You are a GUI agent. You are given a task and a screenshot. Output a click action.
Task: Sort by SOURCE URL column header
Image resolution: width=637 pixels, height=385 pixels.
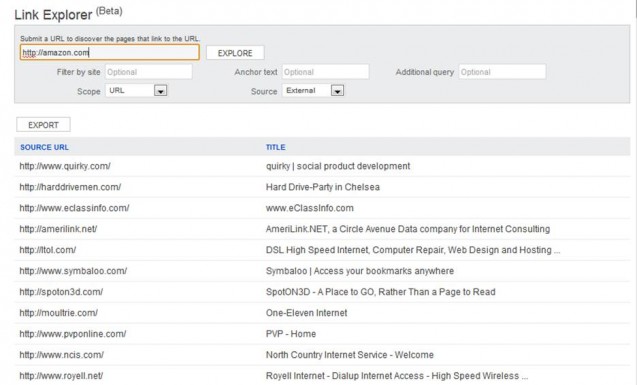click(44, 147)
